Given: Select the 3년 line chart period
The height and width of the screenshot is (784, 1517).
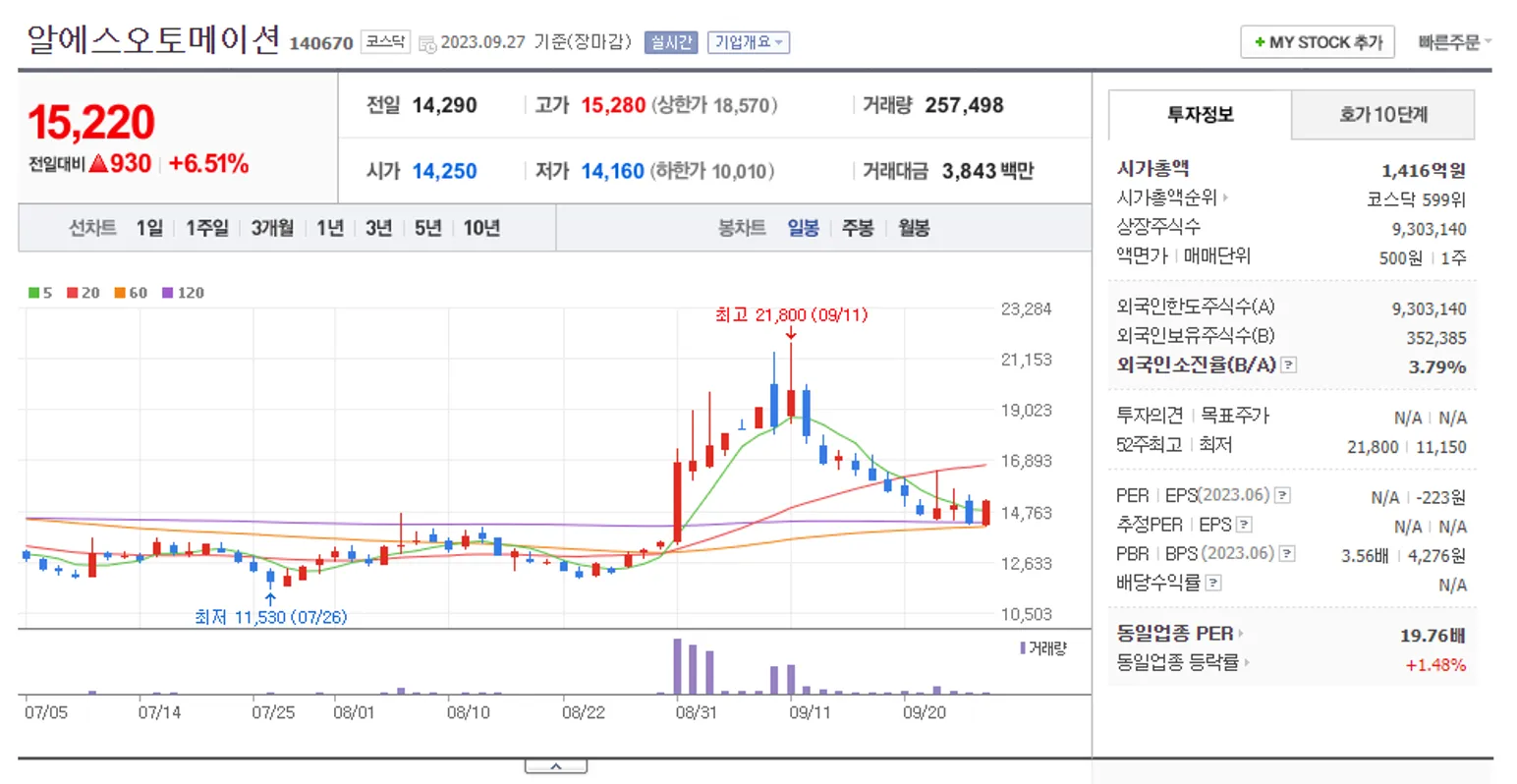Looking at the screenshot, I should (x=378, y=228).
